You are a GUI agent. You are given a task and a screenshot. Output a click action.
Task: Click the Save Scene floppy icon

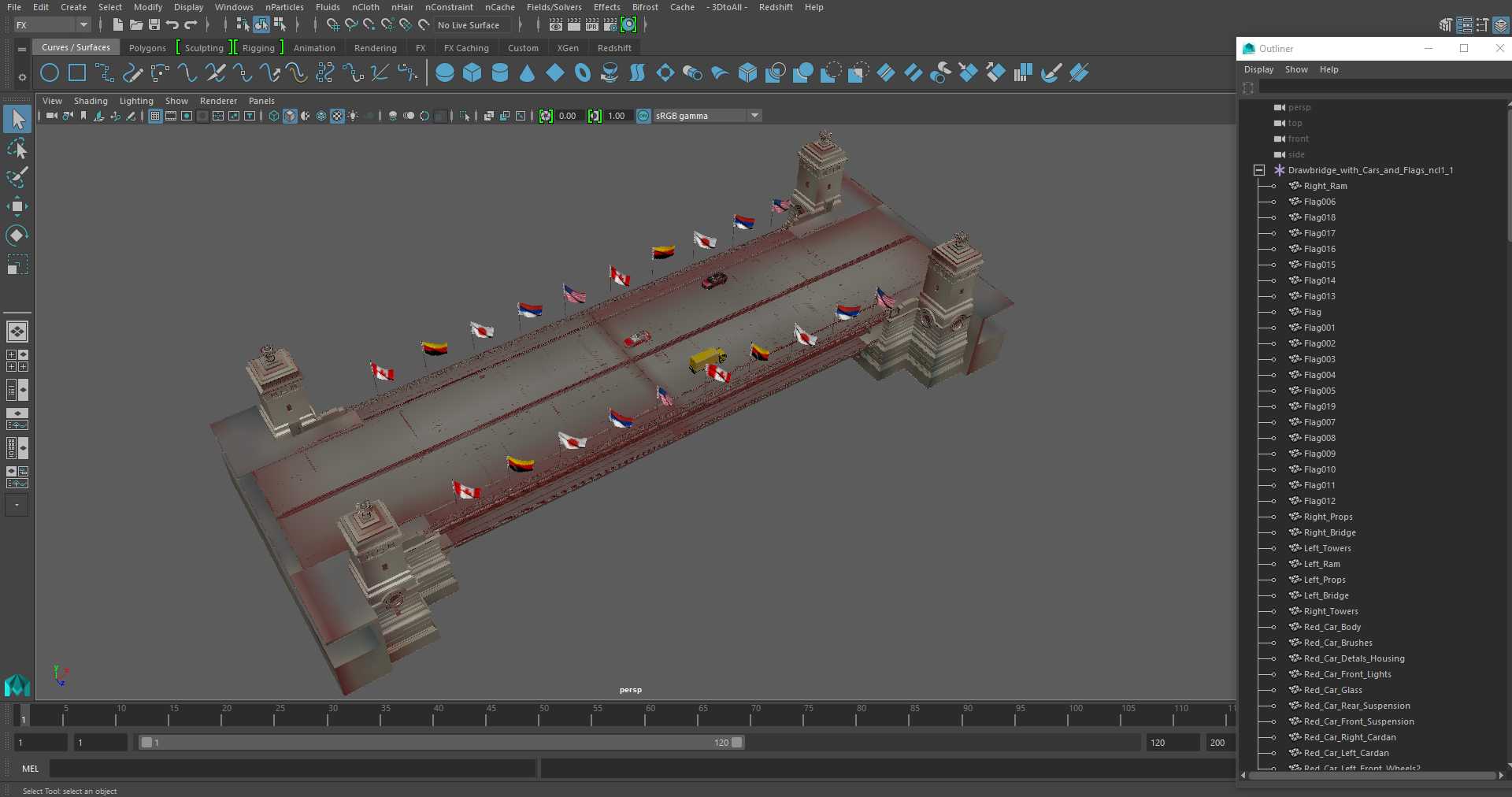(x=154, y=25)
